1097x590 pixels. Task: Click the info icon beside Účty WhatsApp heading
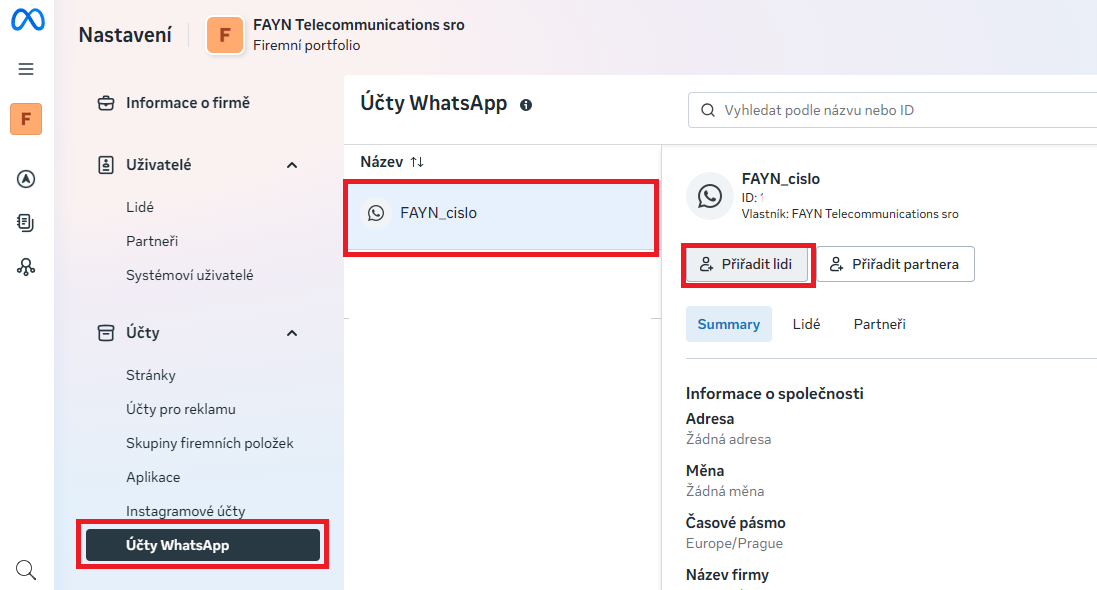(526, 105)
